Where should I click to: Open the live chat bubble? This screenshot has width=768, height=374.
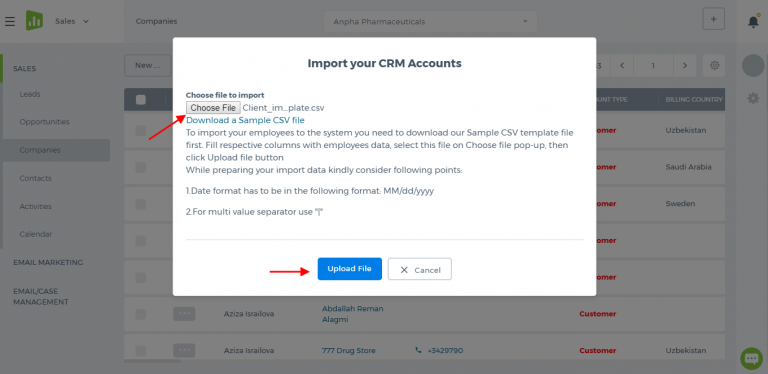751,358
